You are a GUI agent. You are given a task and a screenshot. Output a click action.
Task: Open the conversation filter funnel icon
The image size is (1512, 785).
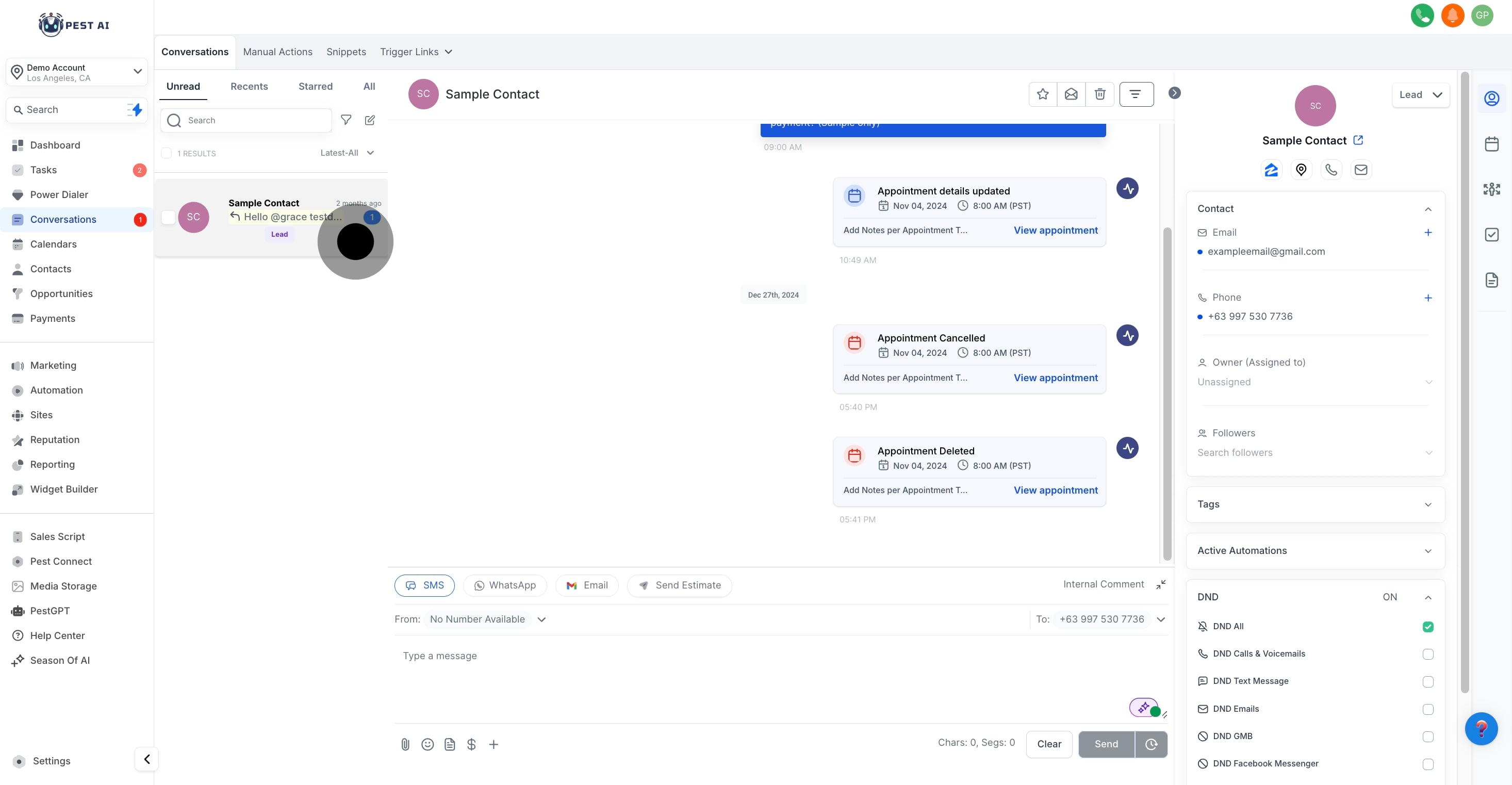pyautogui.click(x=346, y=120)
